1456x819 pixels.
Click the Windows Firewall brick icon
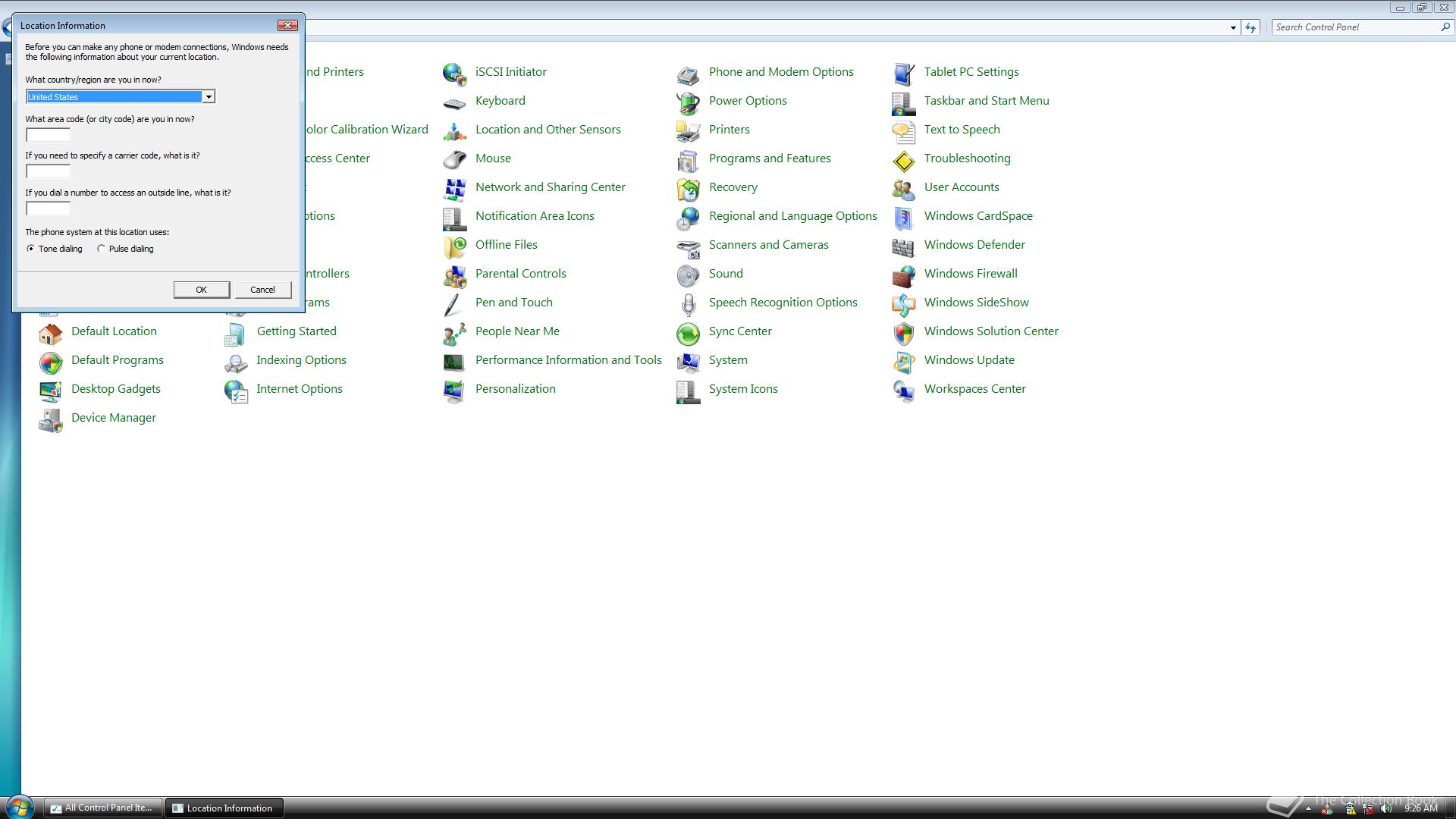pos(903,275)
